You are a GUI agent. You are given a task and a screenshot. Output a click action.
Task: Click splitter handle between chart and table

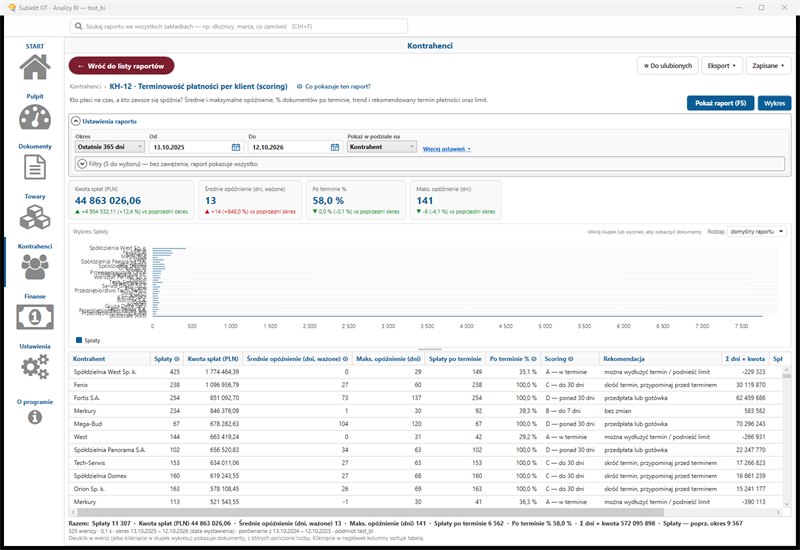click(430, 349)
